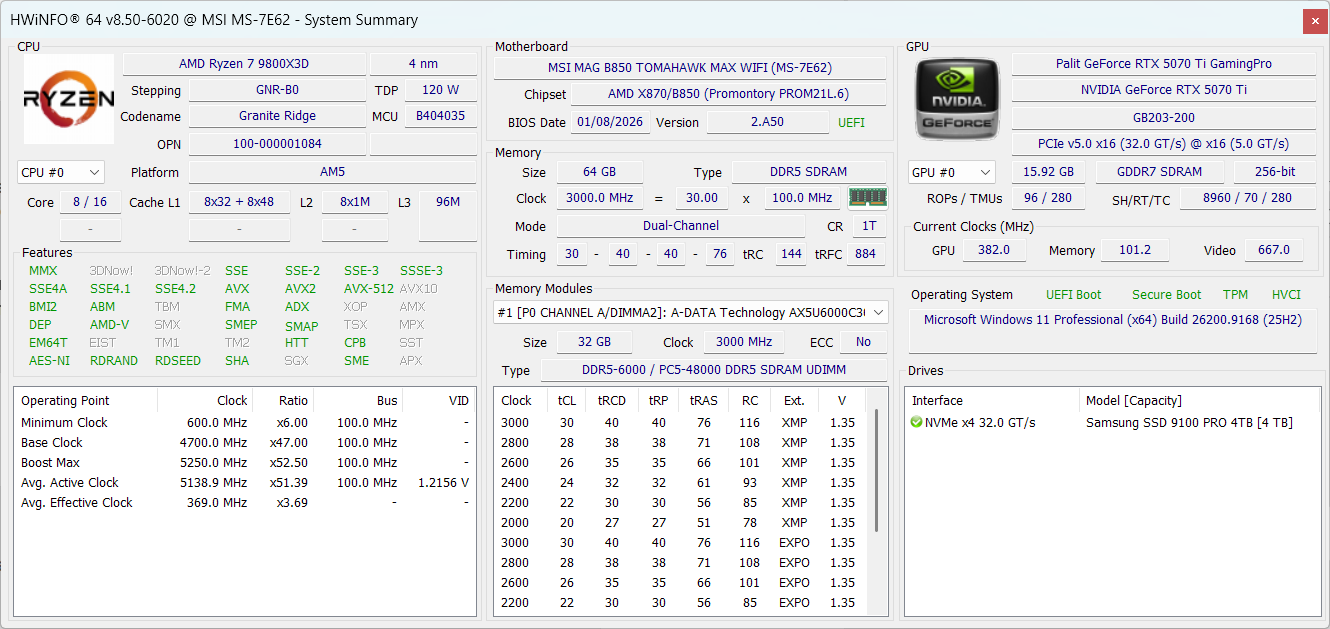Select the Avg. Effective Clock row
The height and width of the screenshot is (629, 1330).
245,503
